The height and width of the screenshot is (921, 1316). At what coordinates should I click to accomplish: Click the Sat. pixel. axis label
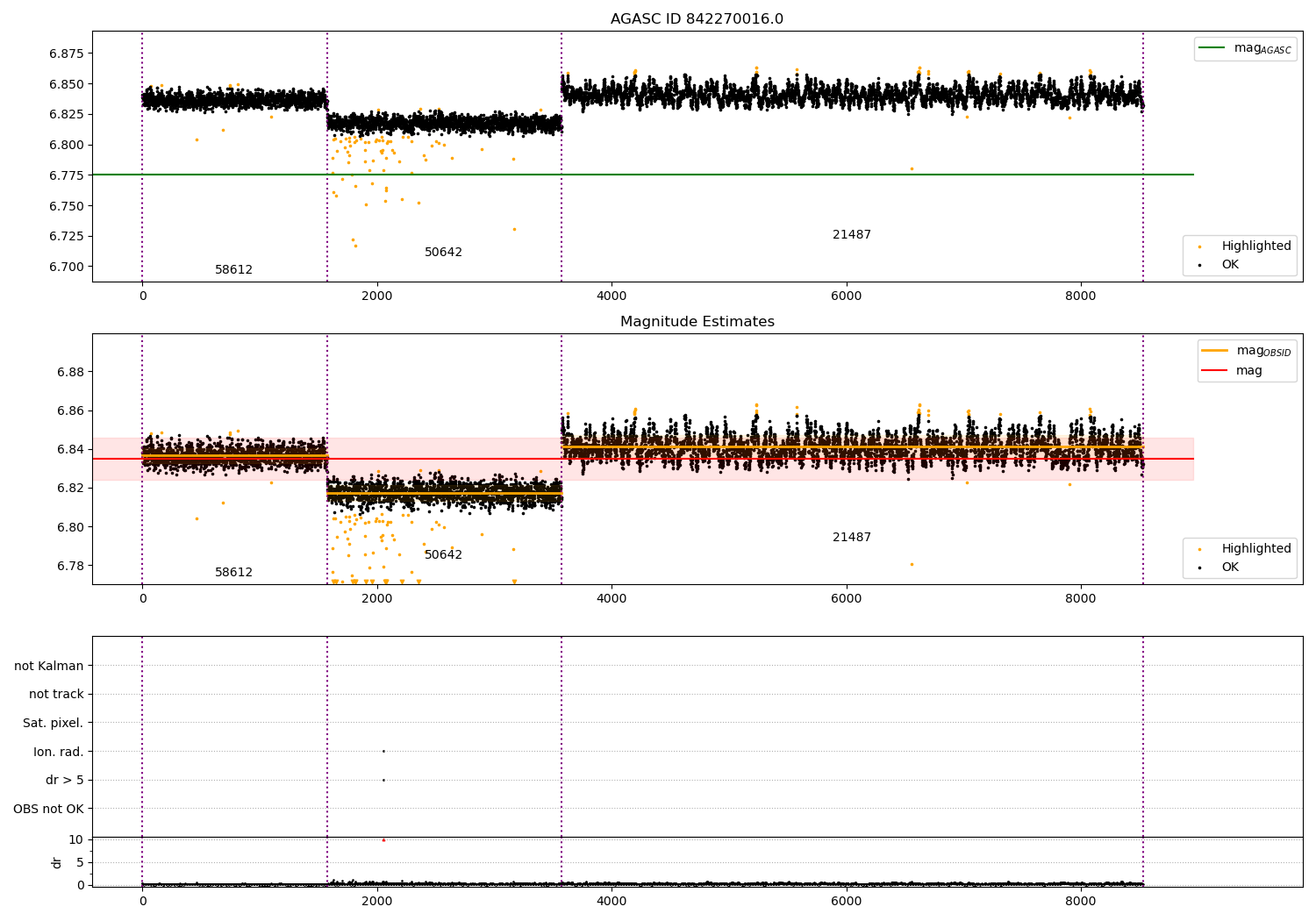pos(53,724)
